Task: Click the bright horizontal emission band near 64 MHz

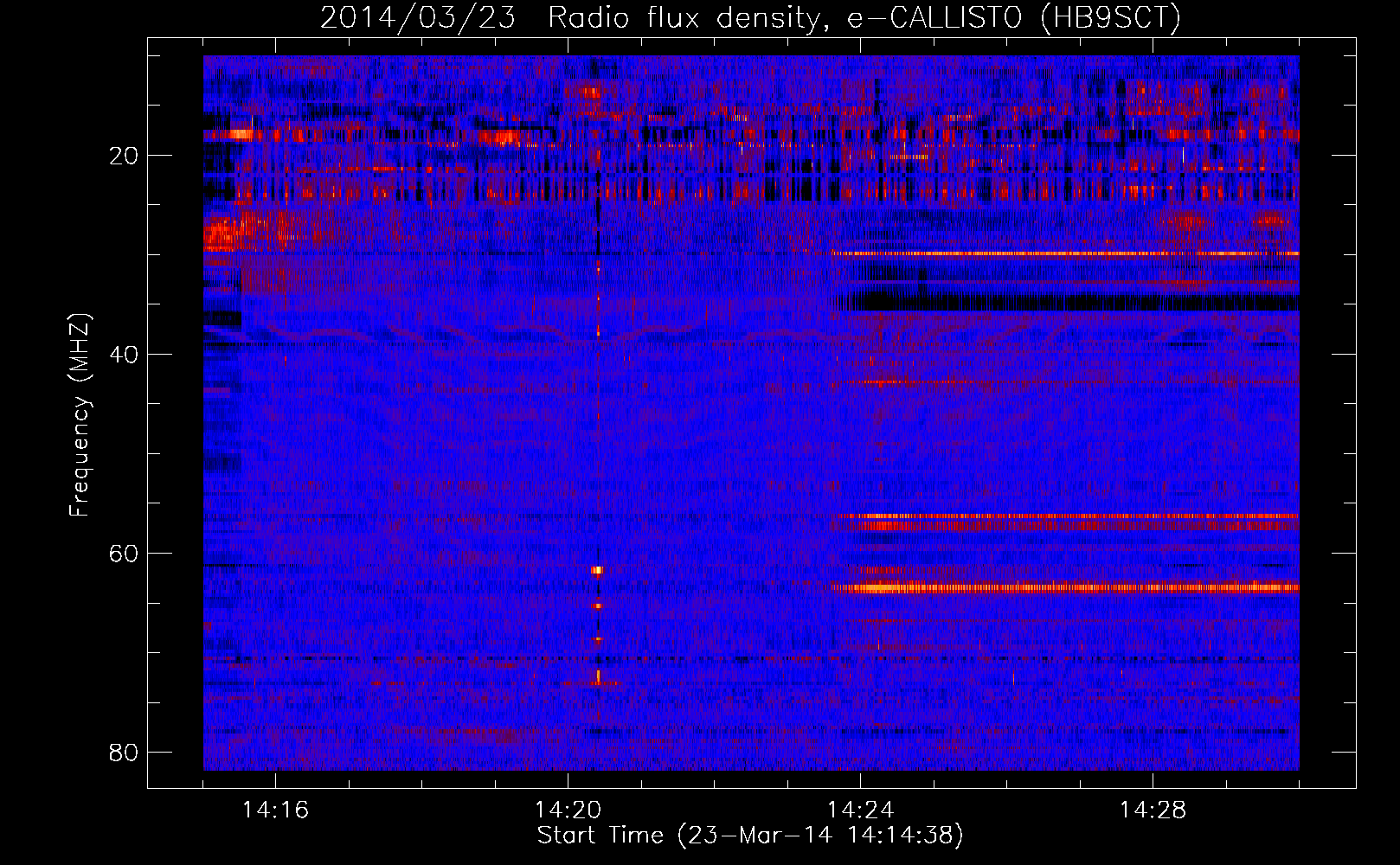Action: (1065, 587)
